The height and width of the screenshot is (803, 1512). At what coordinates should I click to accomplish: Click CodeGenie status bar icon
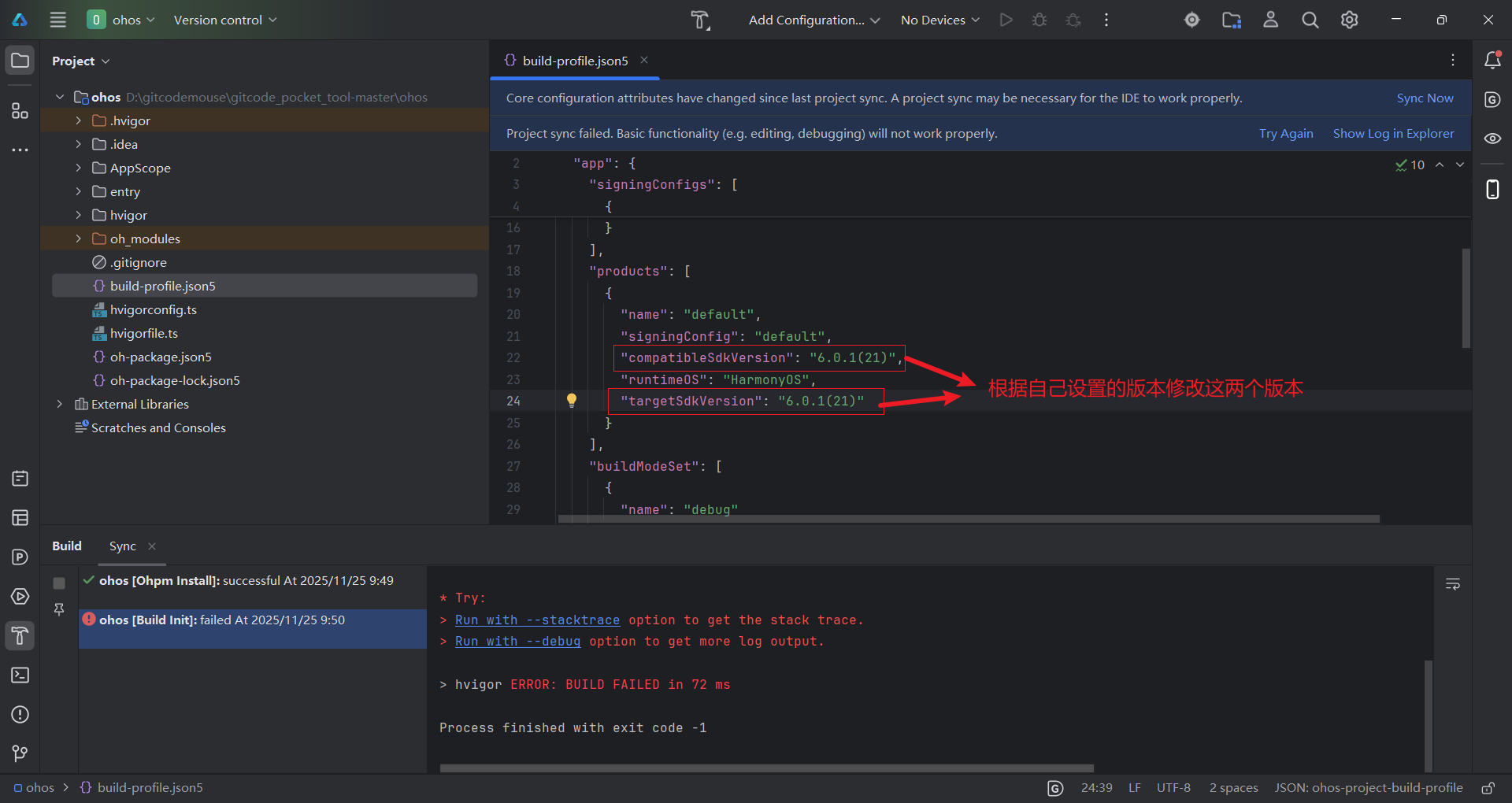pyautogui.click(x=1055, y=788)
